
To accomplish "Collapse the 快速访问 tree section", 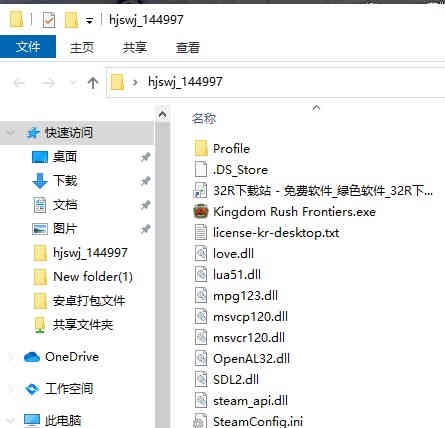I will [x=11, y=133].
